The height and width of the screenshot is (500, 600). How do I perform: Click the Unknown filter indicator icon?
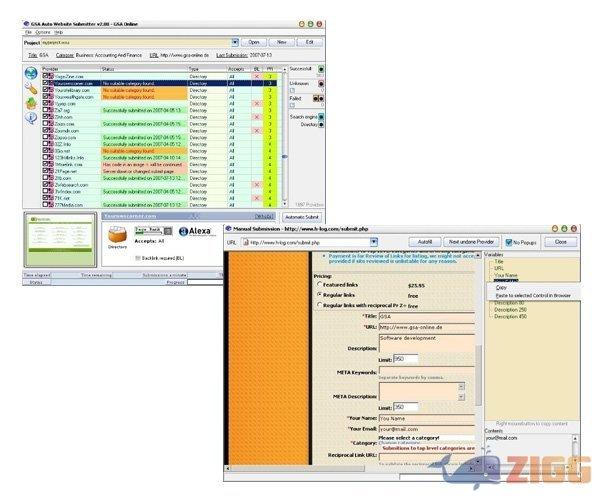[321, 83]
